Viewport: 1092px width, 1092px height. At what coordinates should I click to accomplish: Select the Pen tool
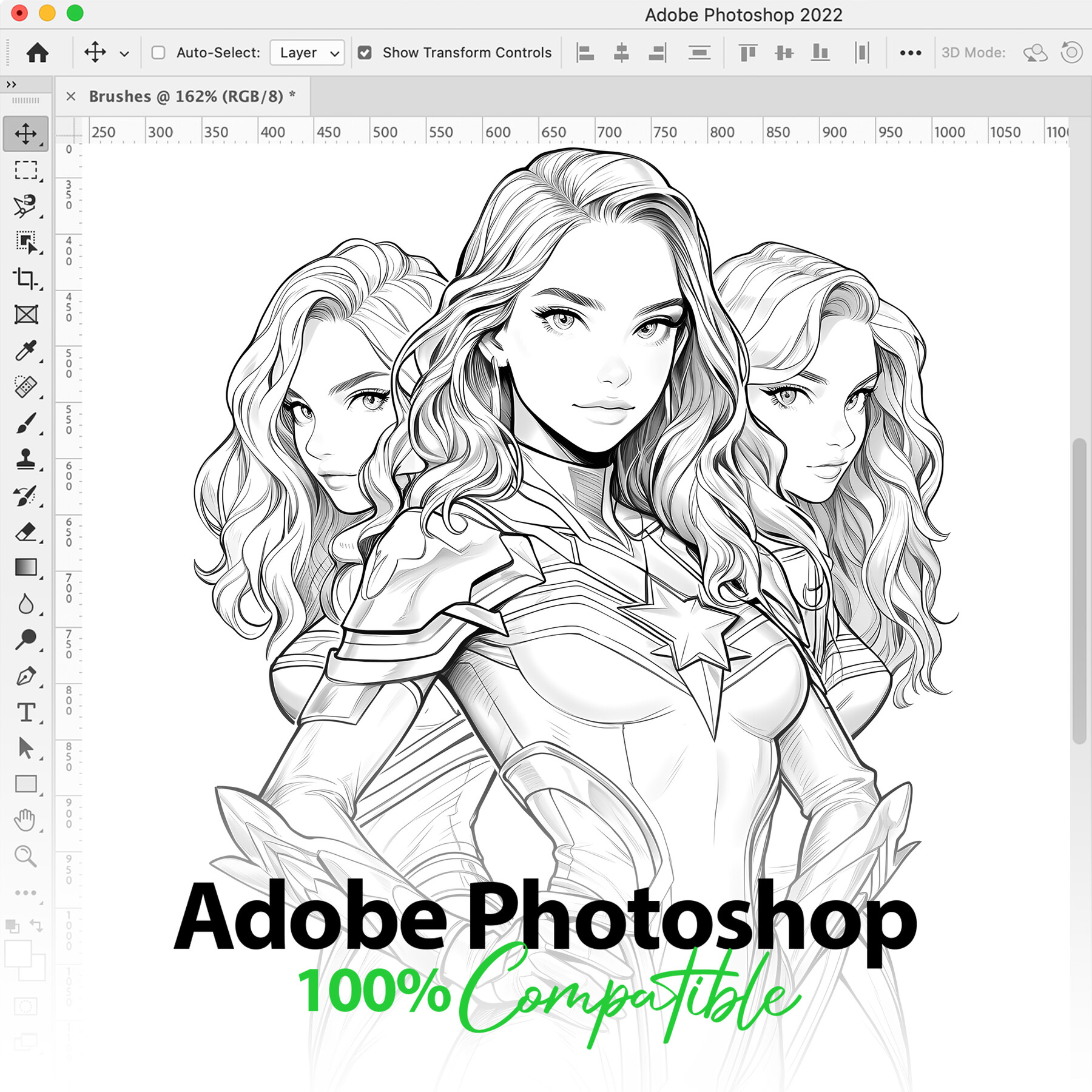click(25, 676)
